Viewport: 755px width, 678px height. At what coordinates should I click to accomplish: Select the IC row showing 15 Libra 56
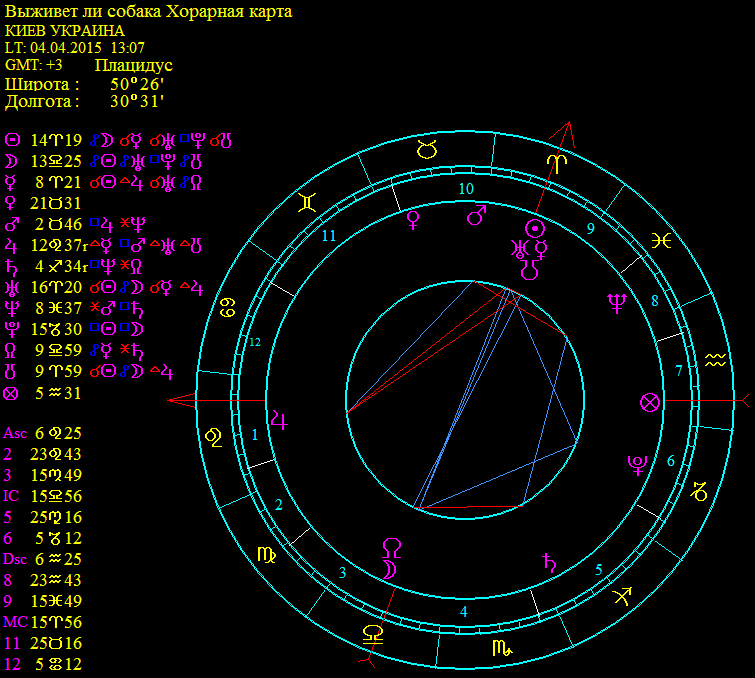pyautogui.click(x=43, y=496)
